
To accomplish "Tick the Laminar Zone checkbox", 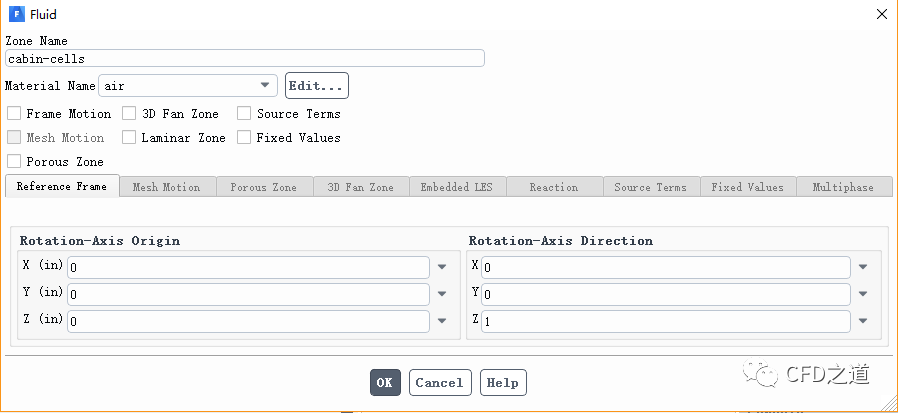I will tap(130, 138).
